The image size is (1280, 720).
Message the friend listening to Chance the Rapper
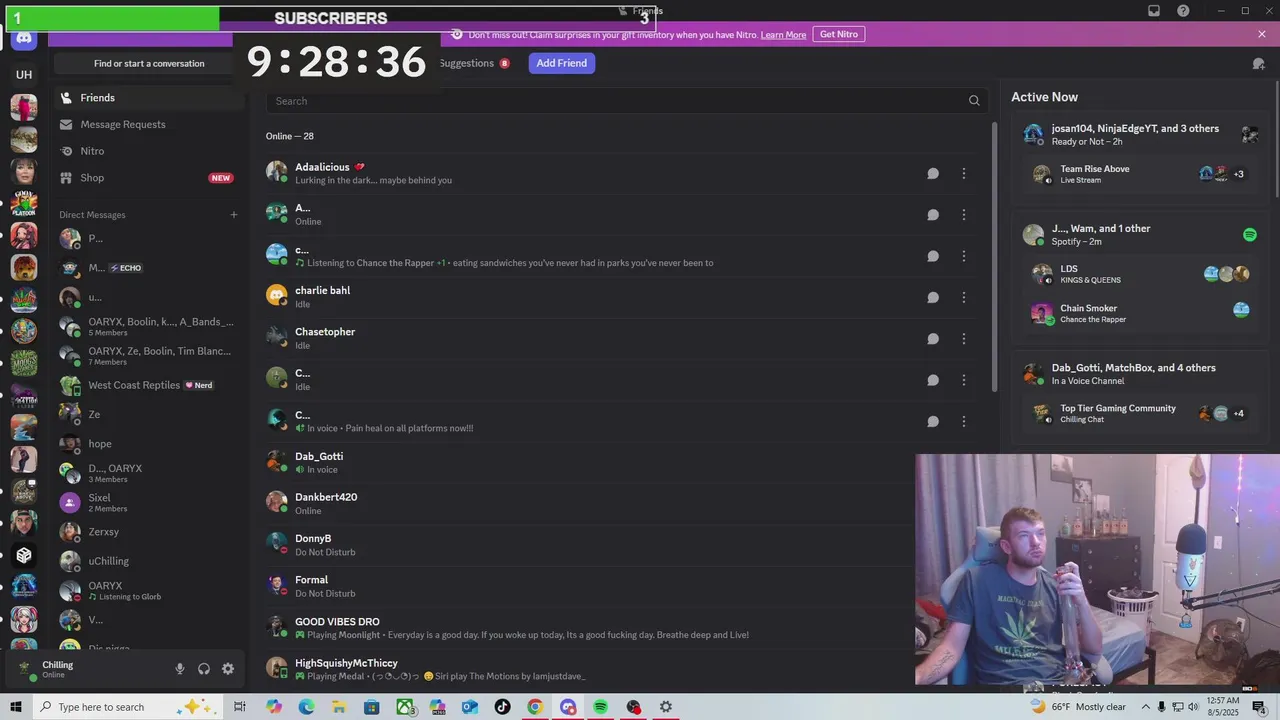[933, 256]
